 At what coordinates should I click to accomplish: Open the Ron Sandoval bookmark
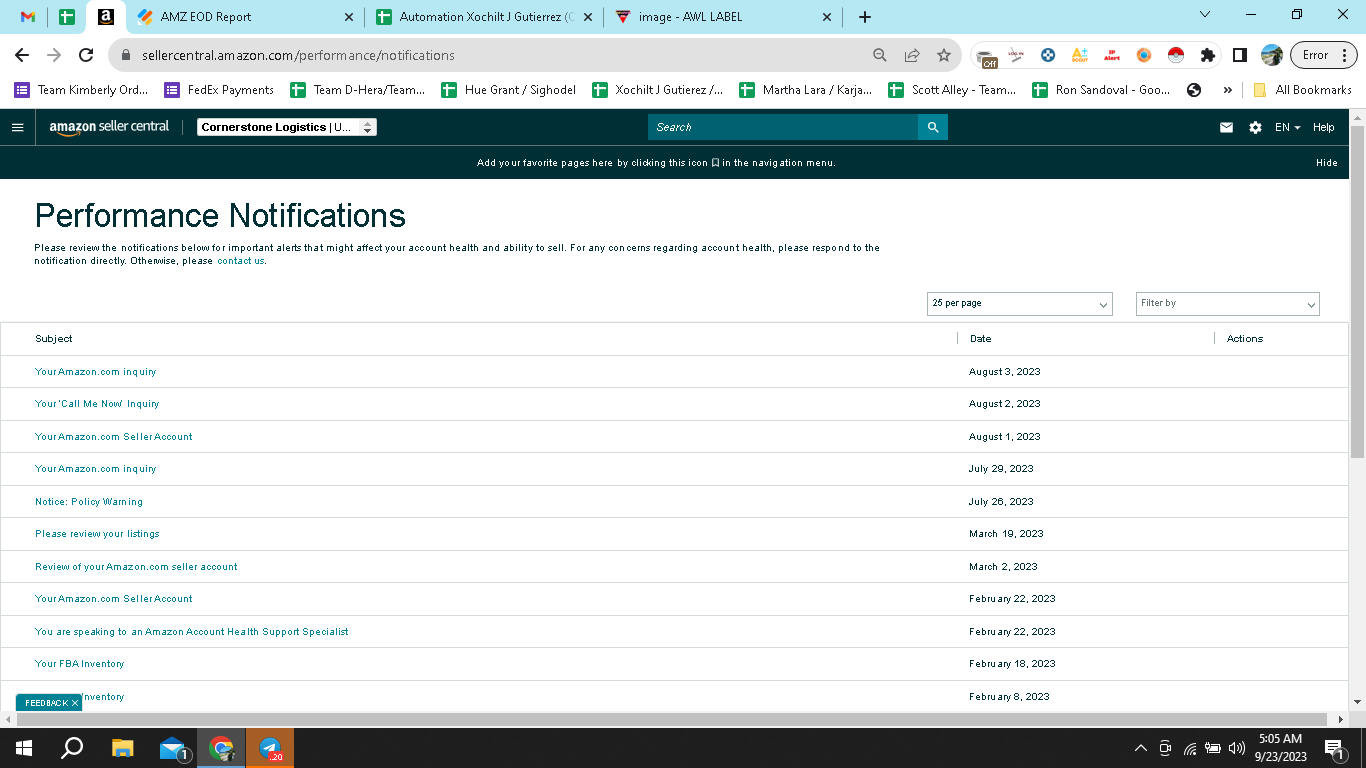(1101, 89)
